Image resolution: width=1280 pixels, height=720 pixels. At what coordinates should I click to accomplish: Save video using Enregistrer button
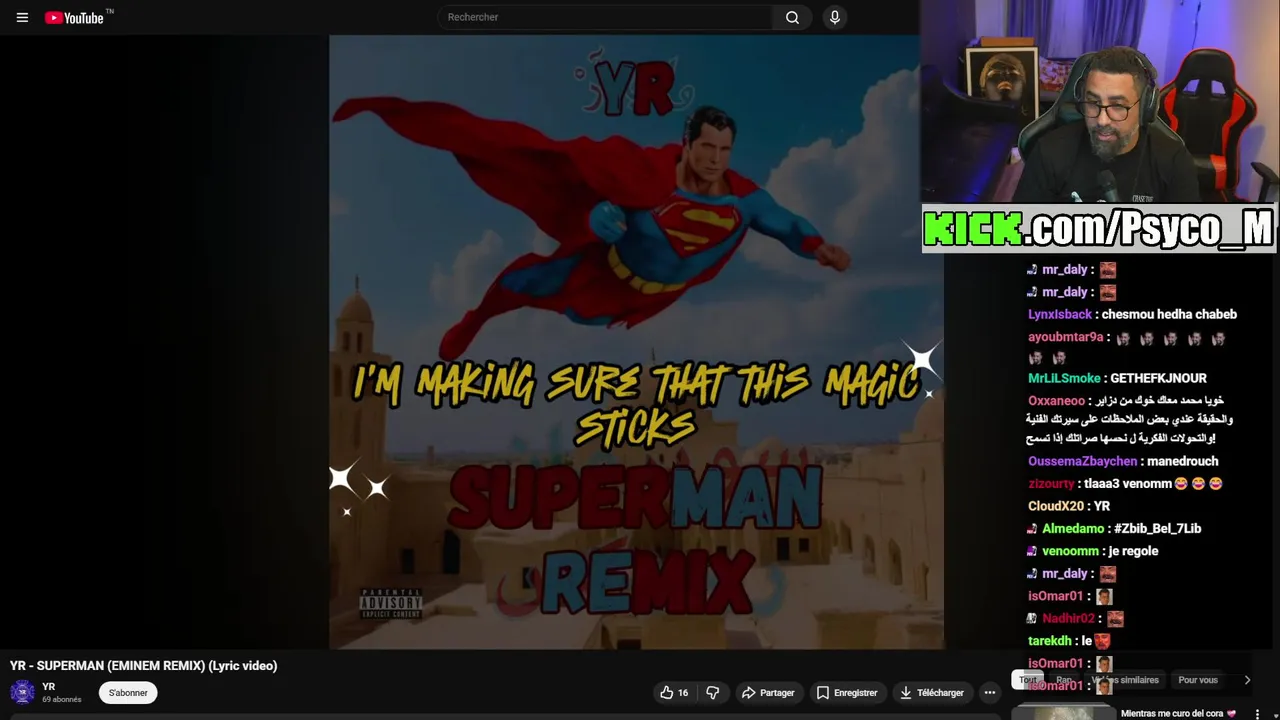(847, 692)
